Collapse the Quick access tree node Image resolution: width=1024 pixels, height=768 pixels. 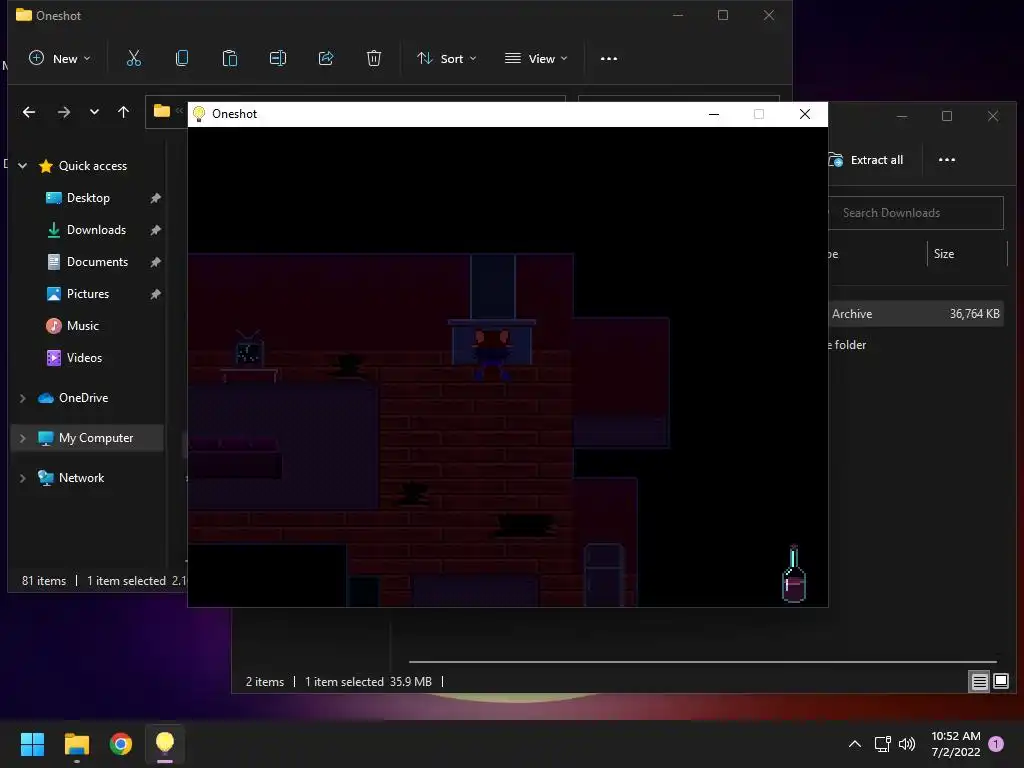23,166
